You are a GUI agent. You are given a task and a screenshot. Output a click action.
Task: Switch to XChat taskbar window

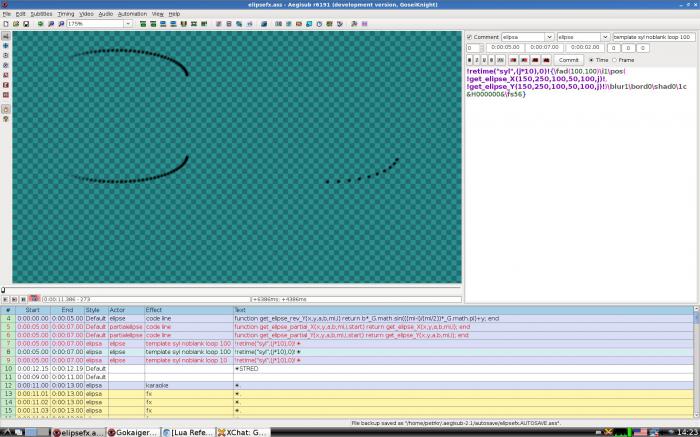click(243, 432)
